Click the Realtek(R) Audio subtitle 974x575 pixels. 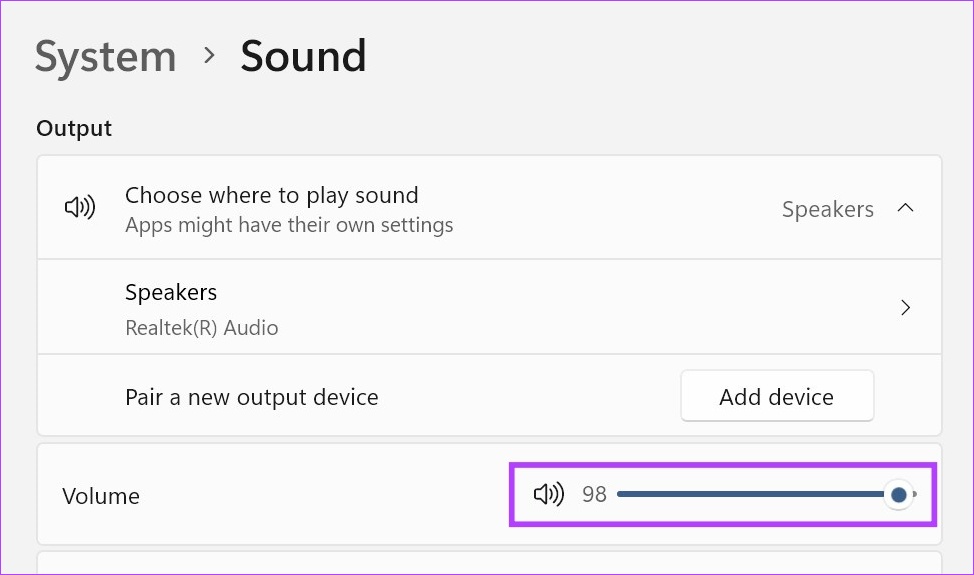coord(201,327)
